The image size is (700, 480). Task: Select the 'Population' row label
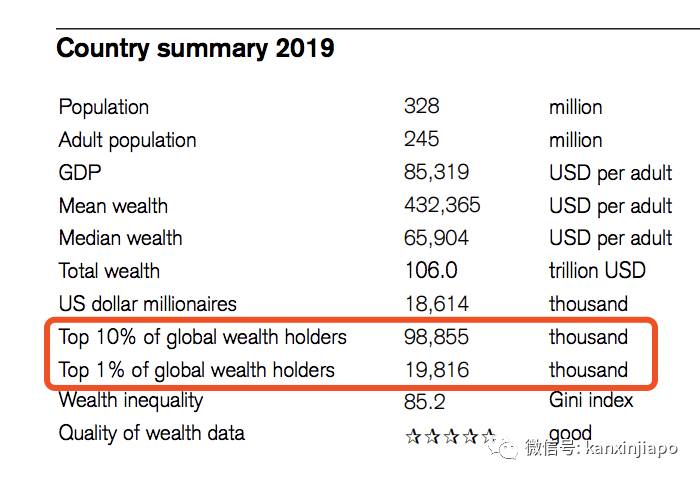pyautogui.click(x=104, y=107)
